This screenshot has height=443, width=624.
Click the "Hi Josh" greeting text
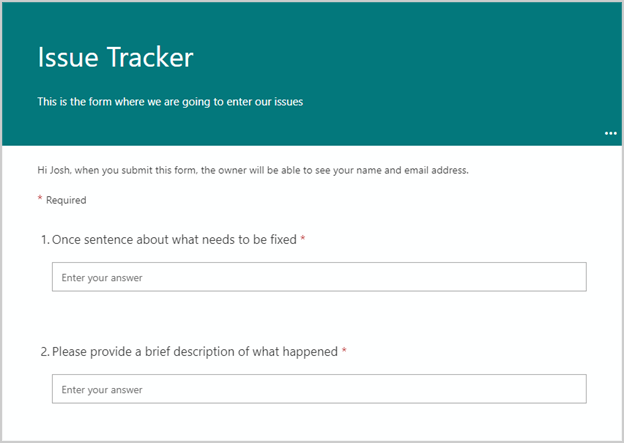[x=53, y=170]
